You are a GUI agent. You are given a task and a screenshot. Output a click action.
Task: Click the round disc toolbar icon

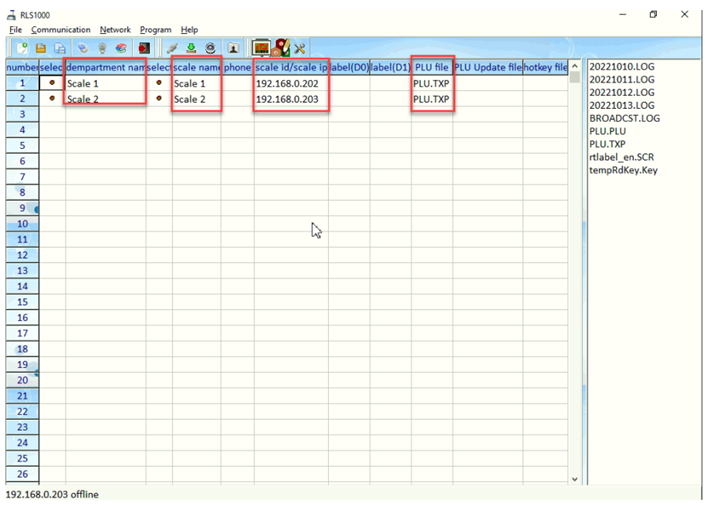coord(210,48)
